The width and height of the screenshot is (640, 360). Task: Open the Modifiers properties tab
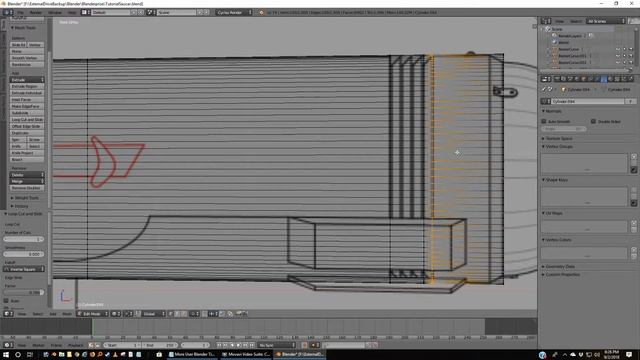[x=597, y=79]
